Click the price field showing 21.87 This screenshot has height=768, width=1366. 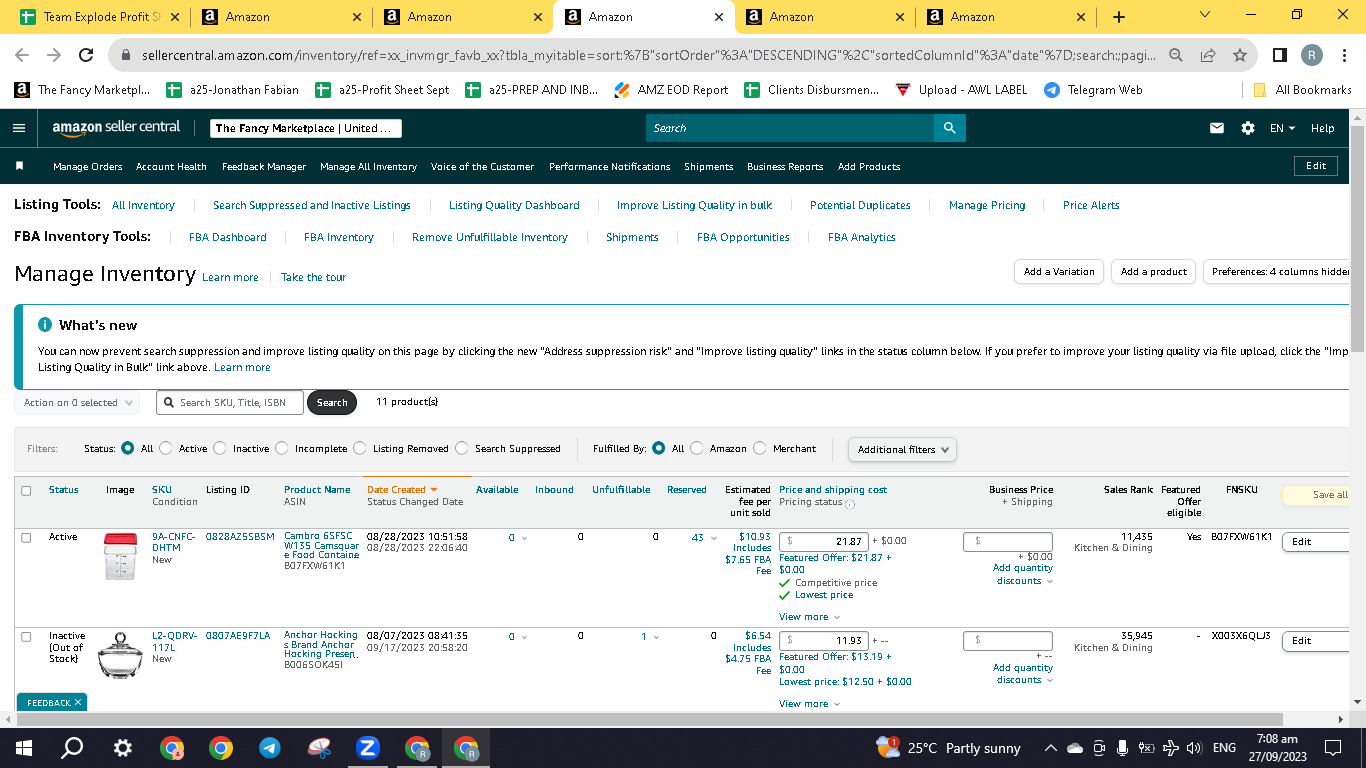click(823, 541)
